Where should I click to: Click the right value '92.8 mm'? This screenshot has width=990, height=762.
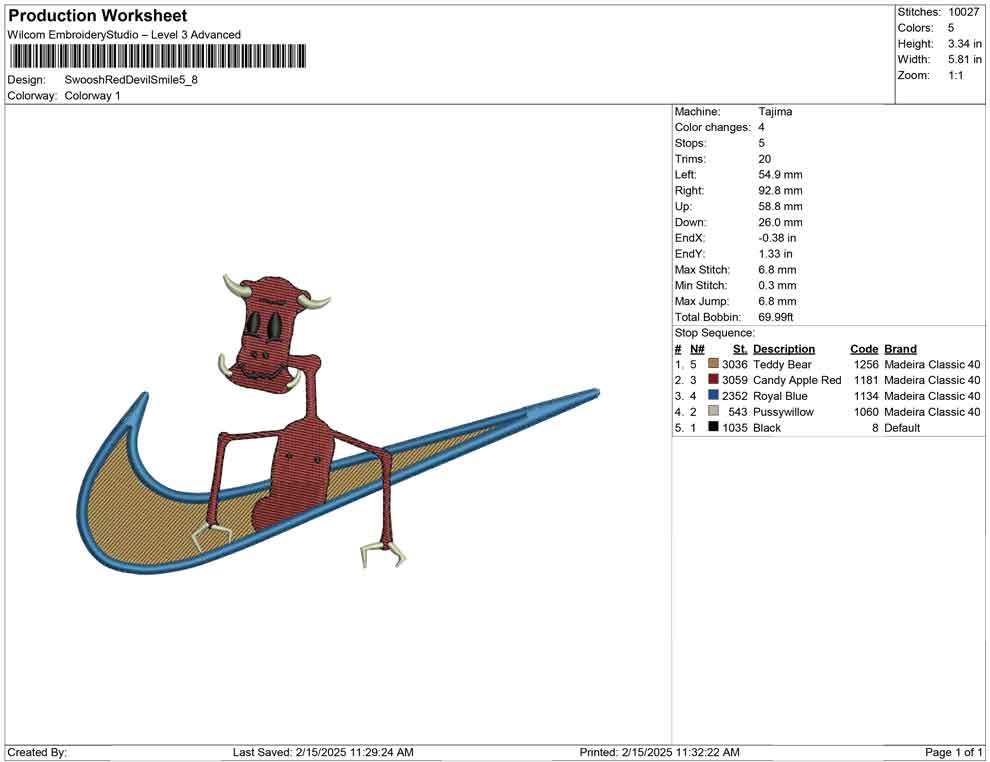tap(780, 191)
